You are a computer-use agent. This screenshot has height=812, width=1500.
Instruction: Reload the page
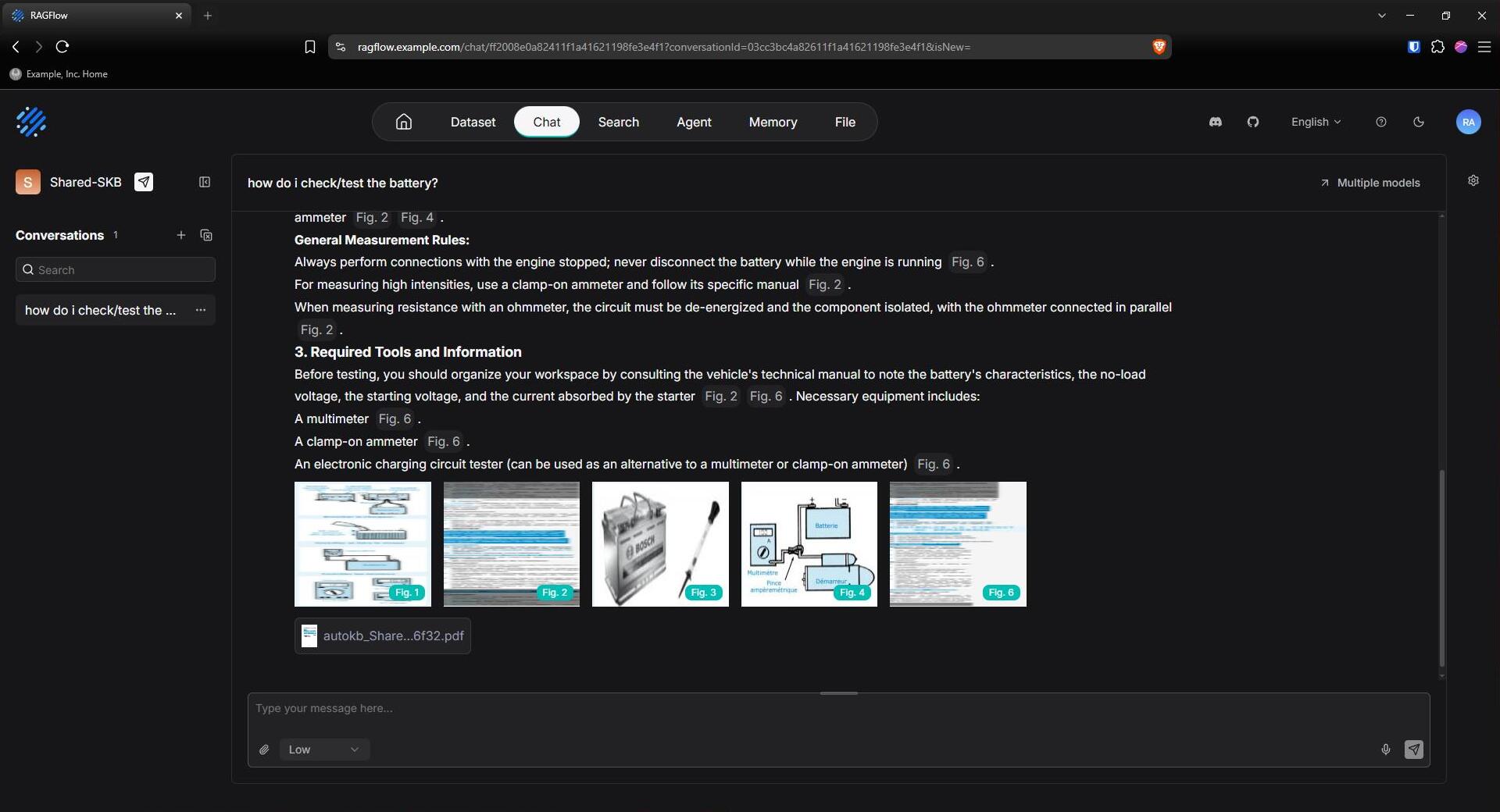pyautogui.click(x=62, y=47)
